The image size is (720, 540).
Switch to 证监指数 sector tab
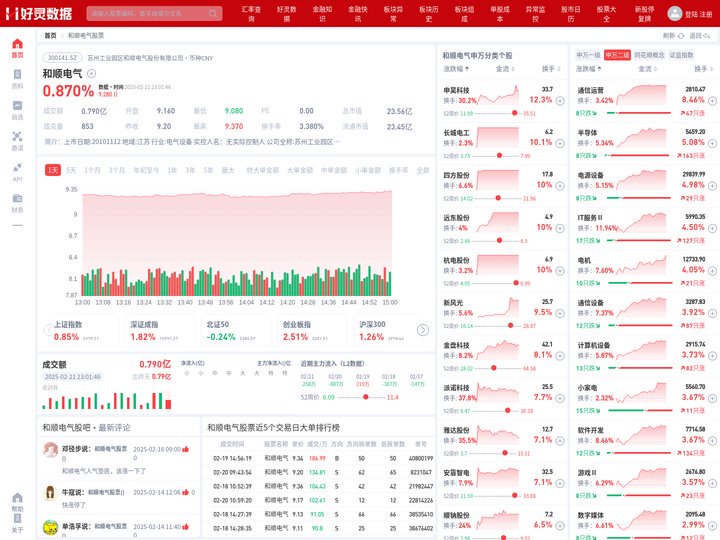pos(681,55)
